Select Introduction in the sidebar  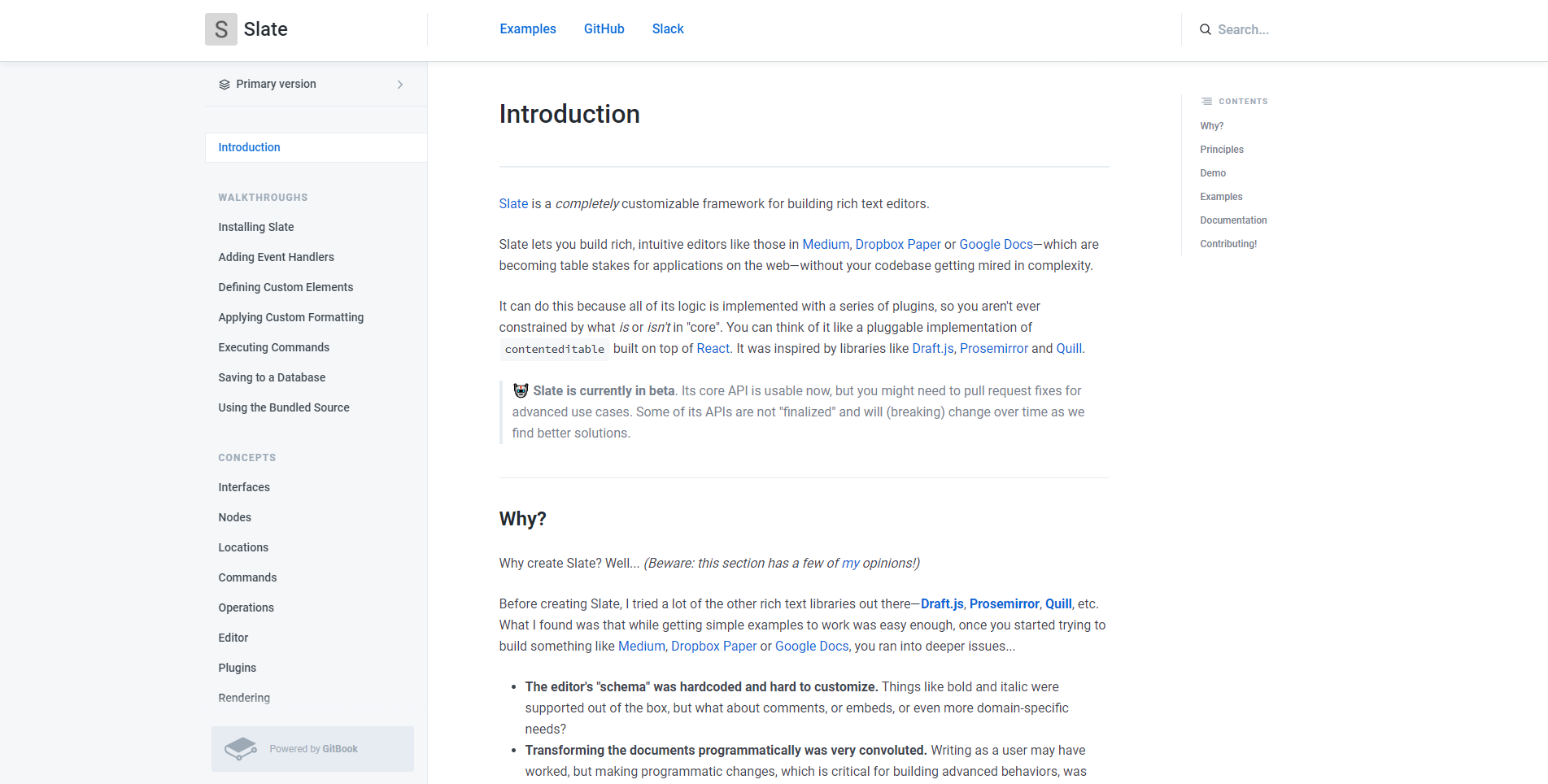[x=250, y=147]
